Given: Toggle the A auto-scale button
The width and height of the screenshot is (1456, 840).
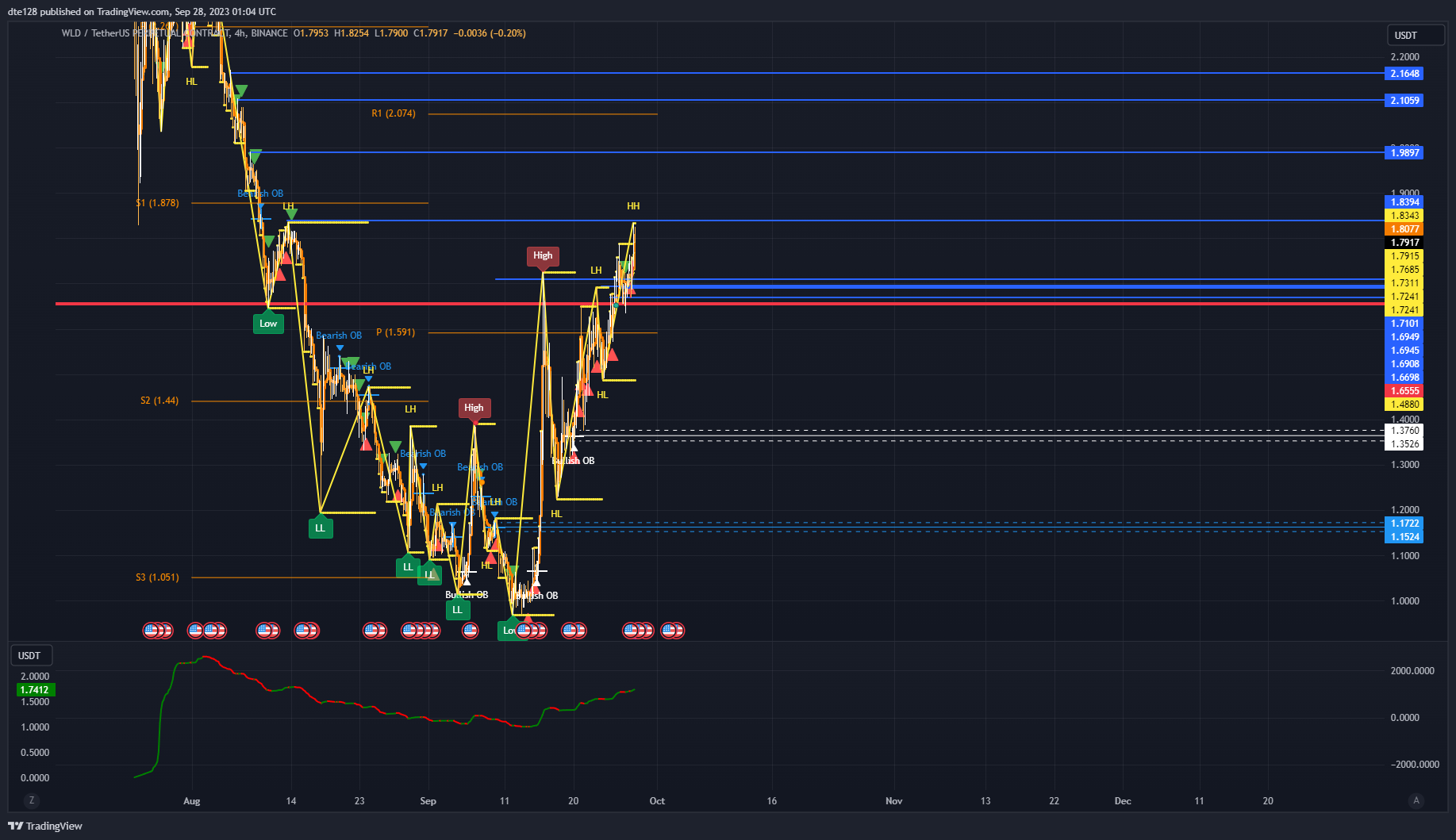Looking at the screenshot, I should (x=1416, y=800).
